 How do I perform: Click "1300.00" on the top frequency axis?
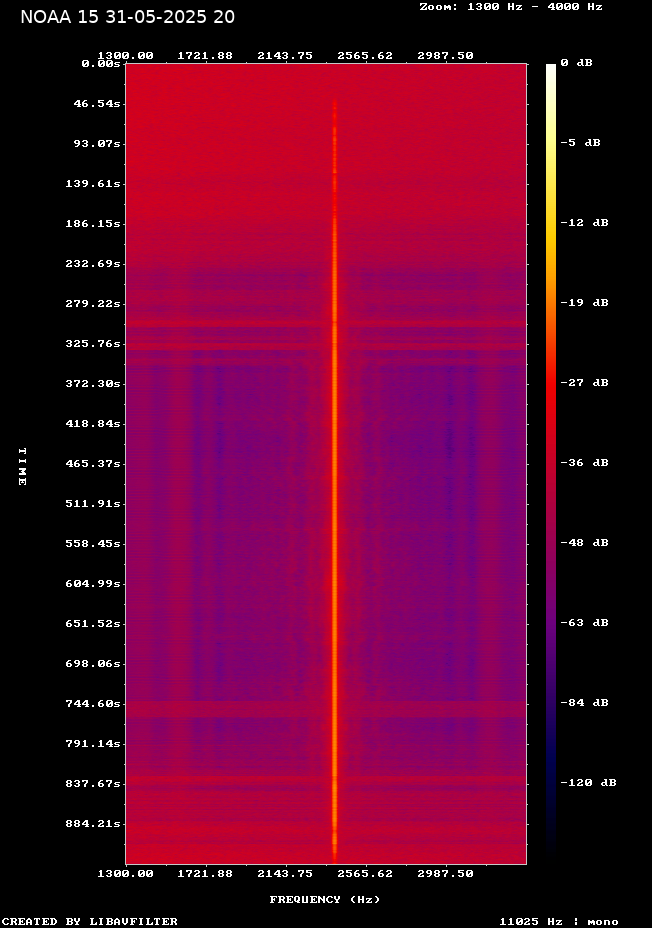(125, 56)
